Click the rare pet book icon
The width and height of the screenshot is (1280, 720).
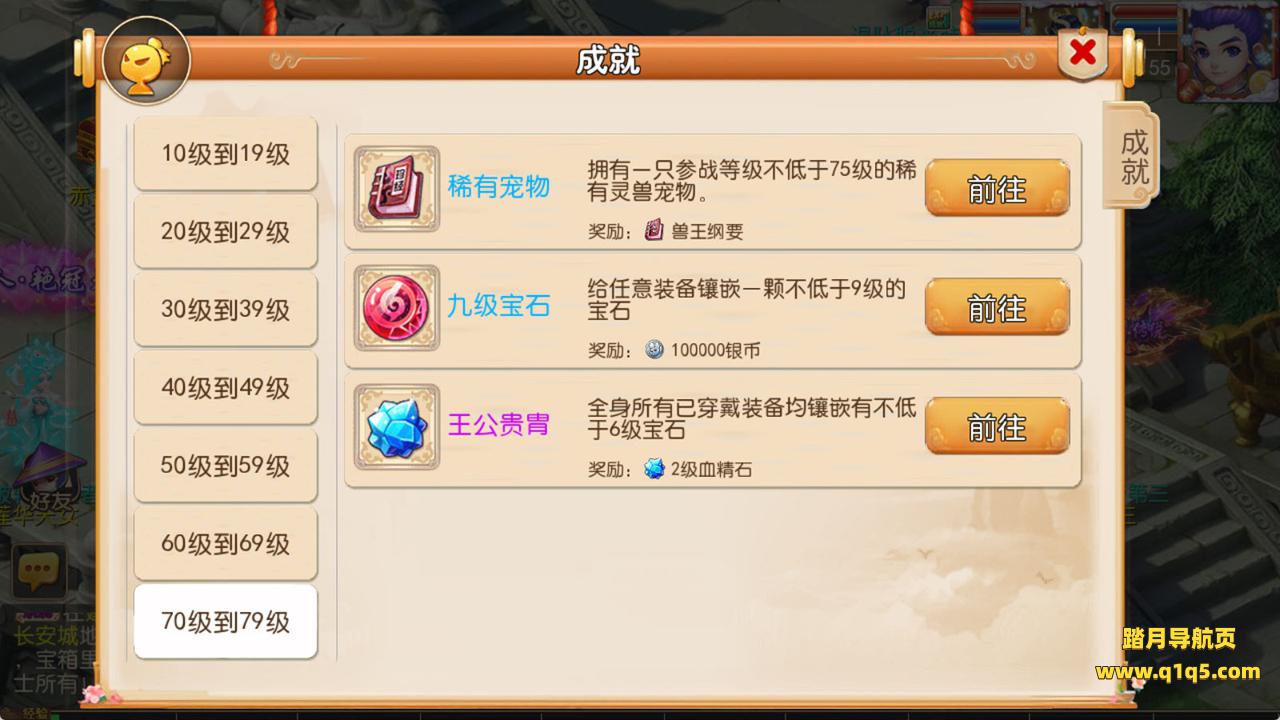397,189
